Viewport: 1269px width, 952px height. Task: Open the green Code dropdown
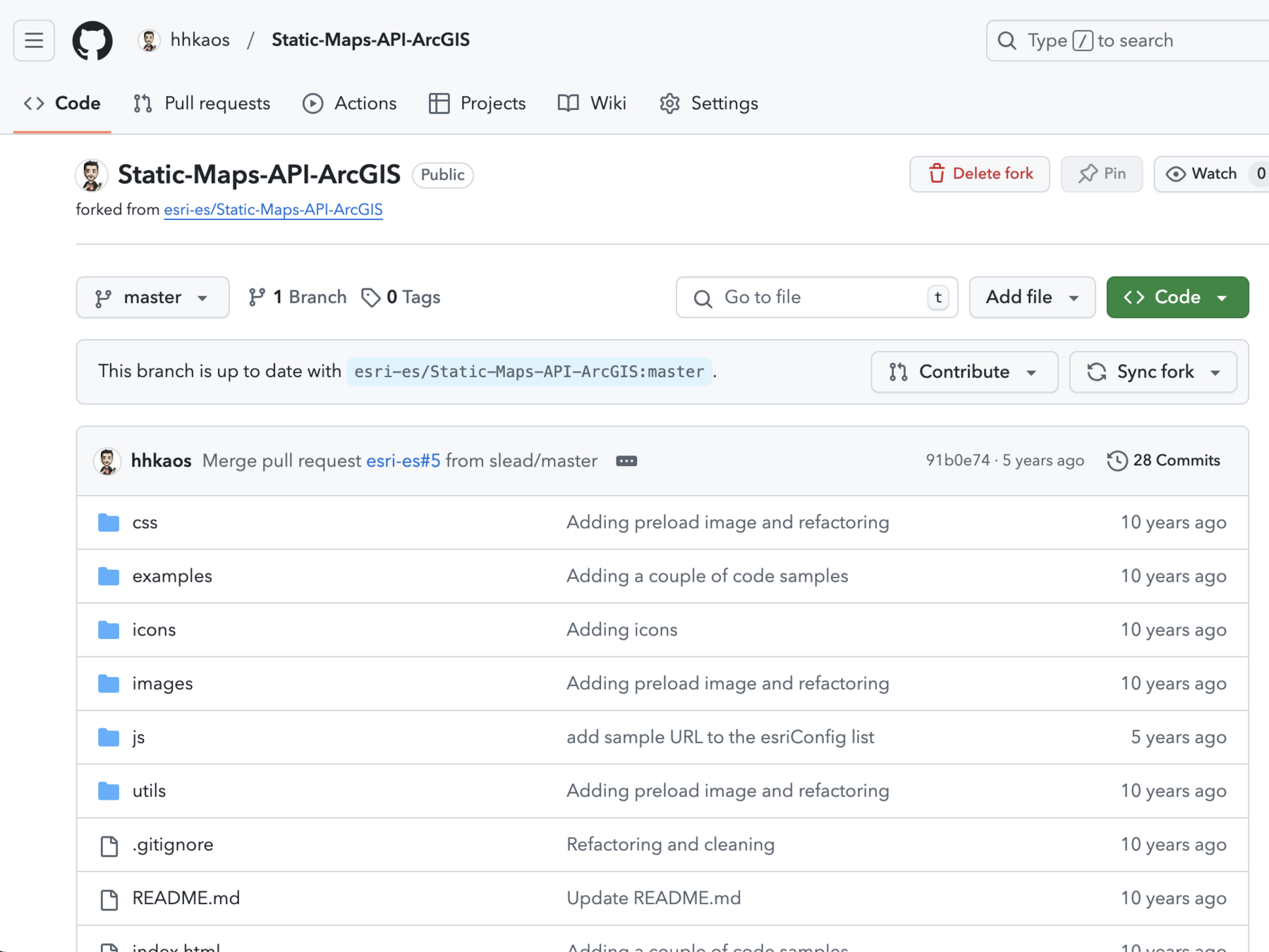click(1177, 298)
